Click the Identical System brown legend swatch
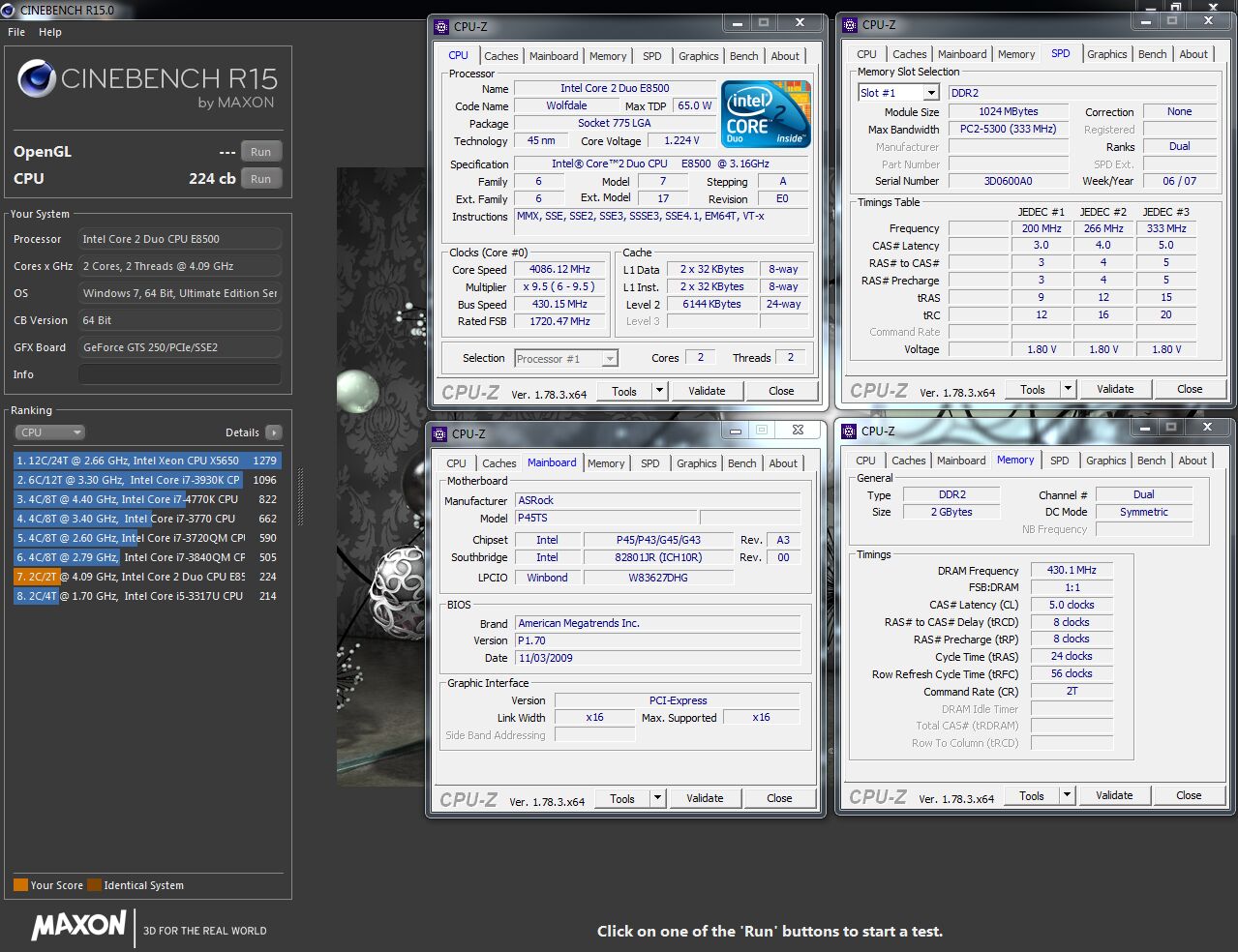1238x952 pixels. click(94, 885)
